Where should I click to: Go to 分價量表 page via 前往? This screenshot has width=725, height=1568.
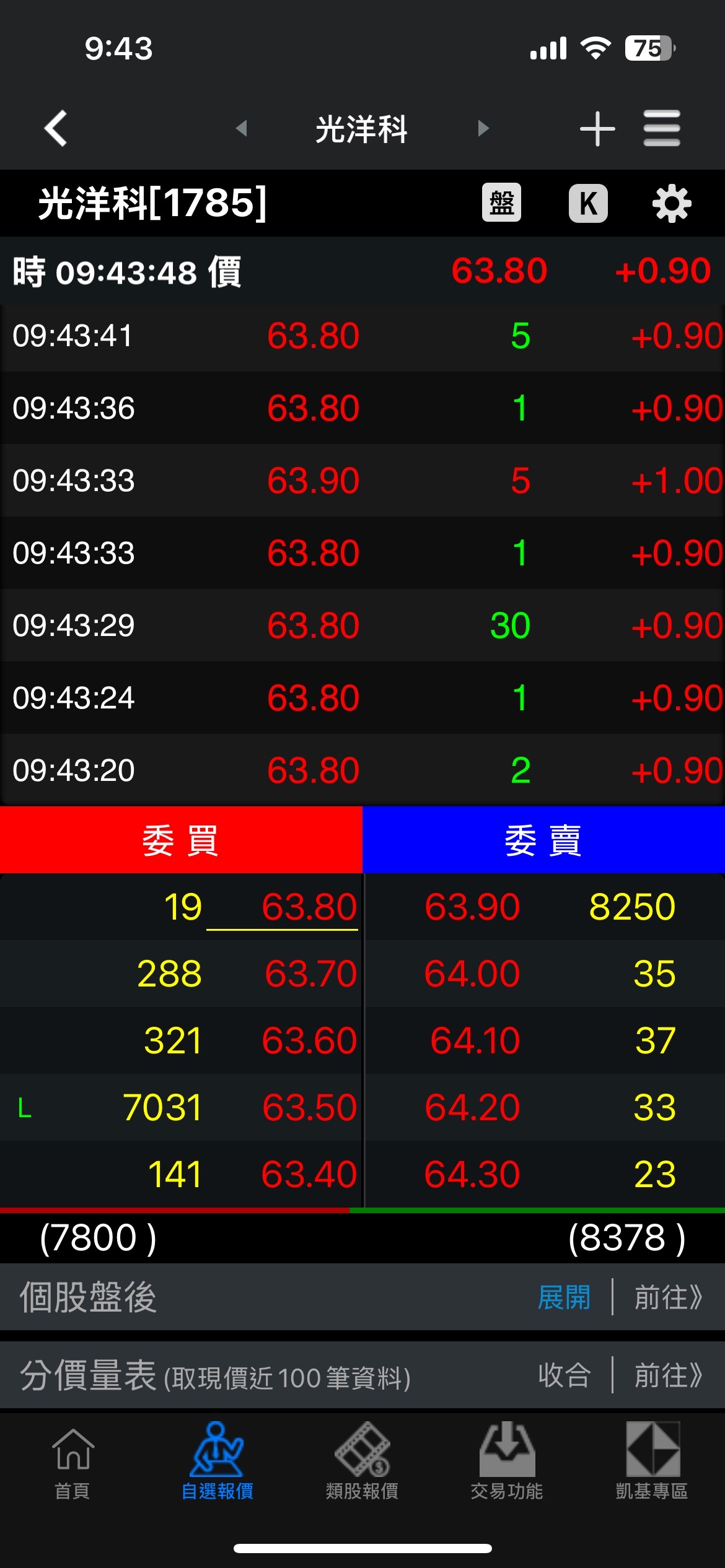point(669,1375)
